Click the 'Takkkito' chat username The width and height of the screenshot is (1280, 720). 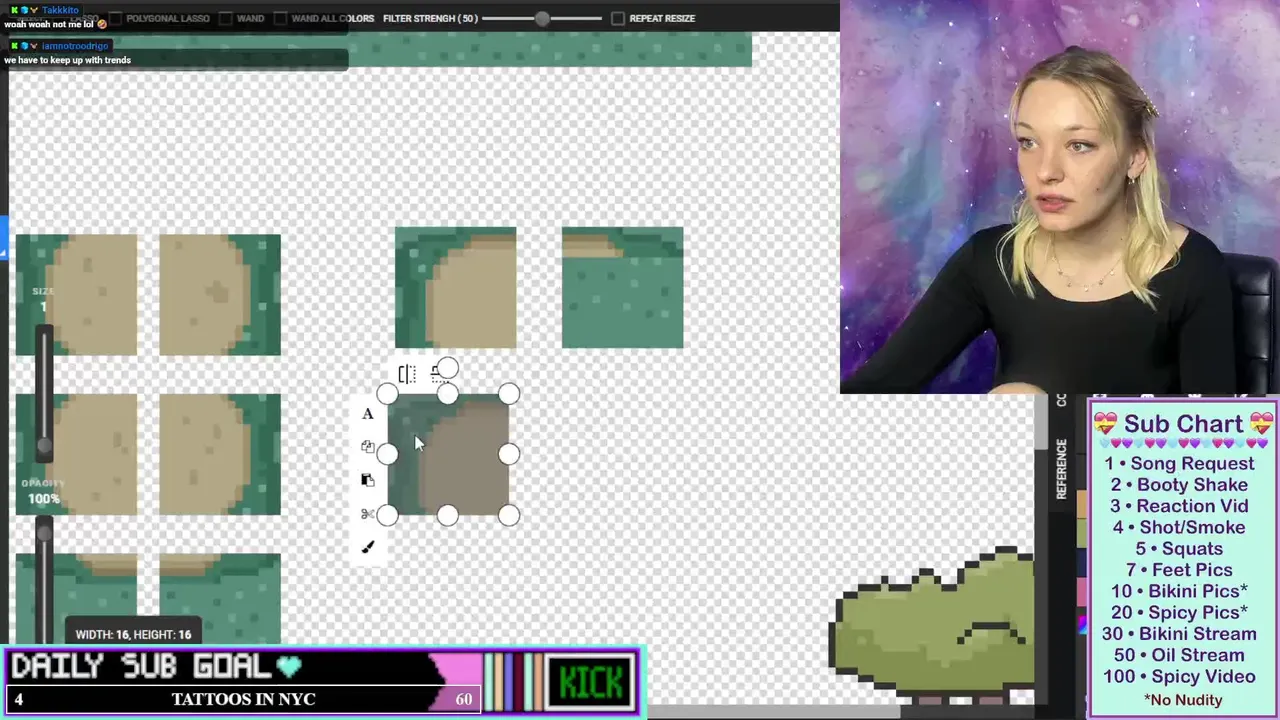[60, 10]
